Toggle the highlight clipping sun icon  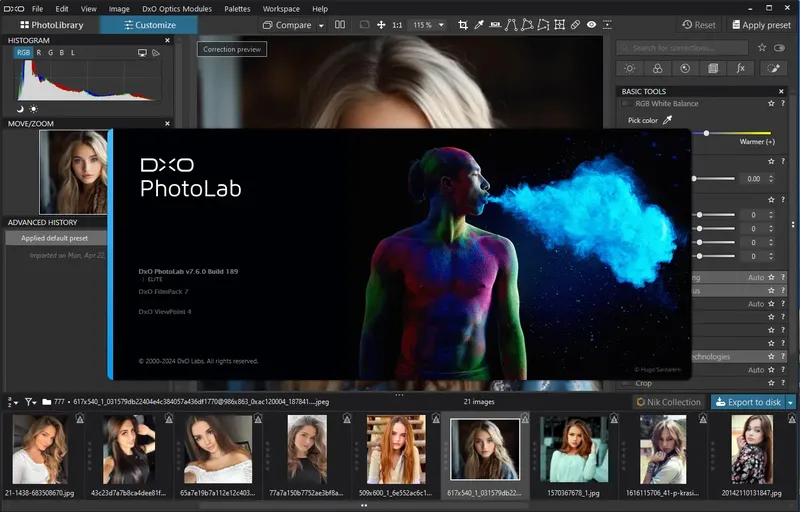33,108
